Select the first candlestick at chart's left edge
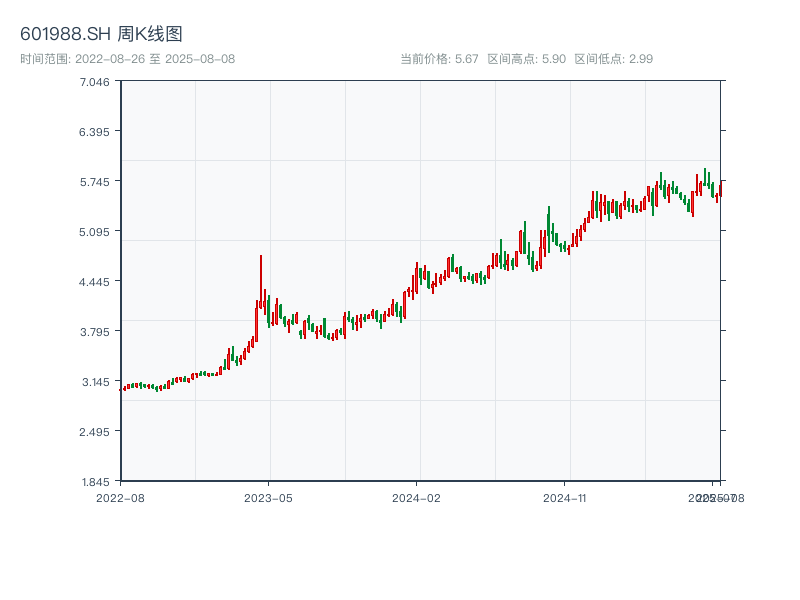This screenshot has height=600, width=800. [x=124, y=388]
